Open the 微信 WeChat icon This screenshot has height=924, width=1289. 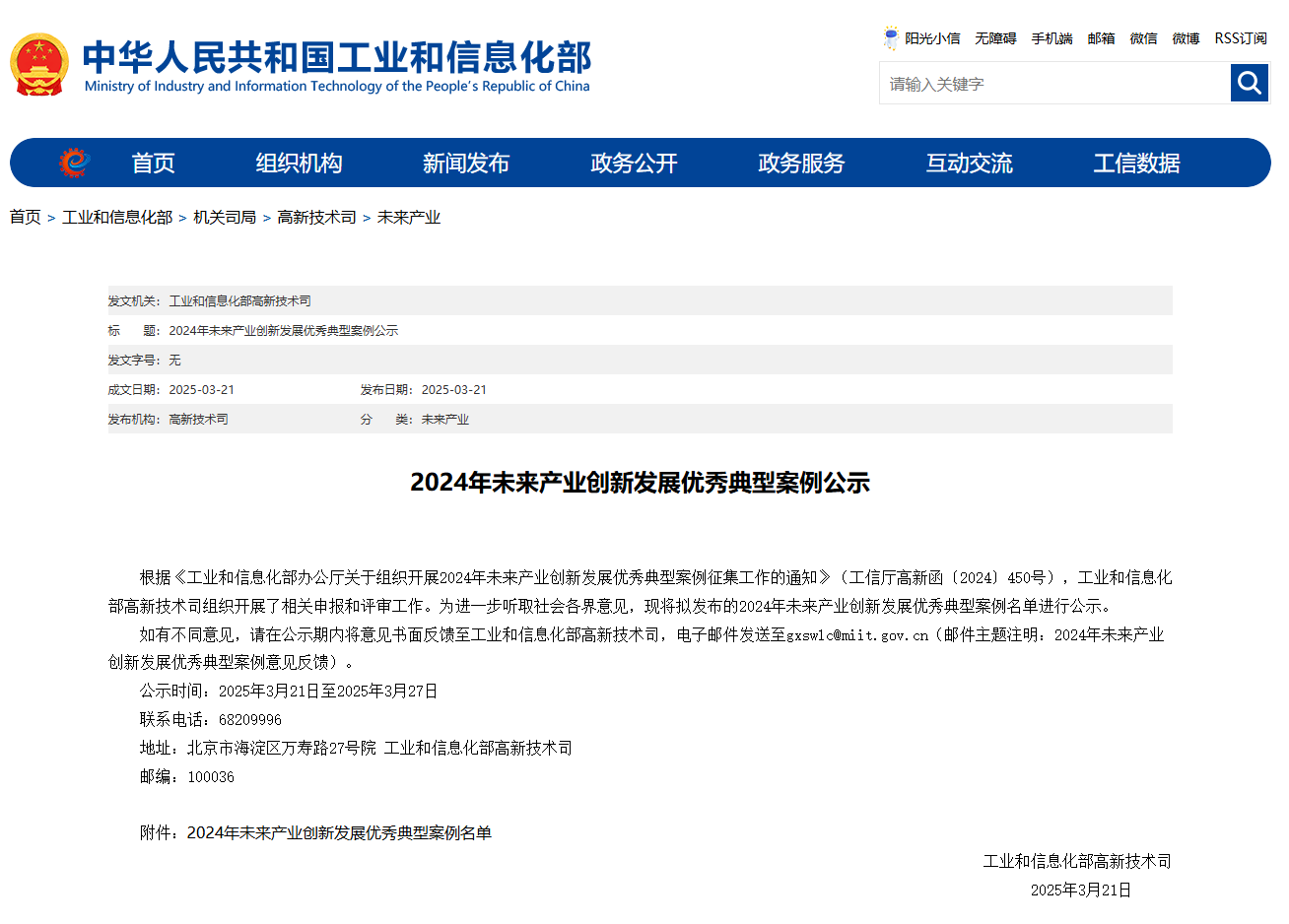point(1144,37)
